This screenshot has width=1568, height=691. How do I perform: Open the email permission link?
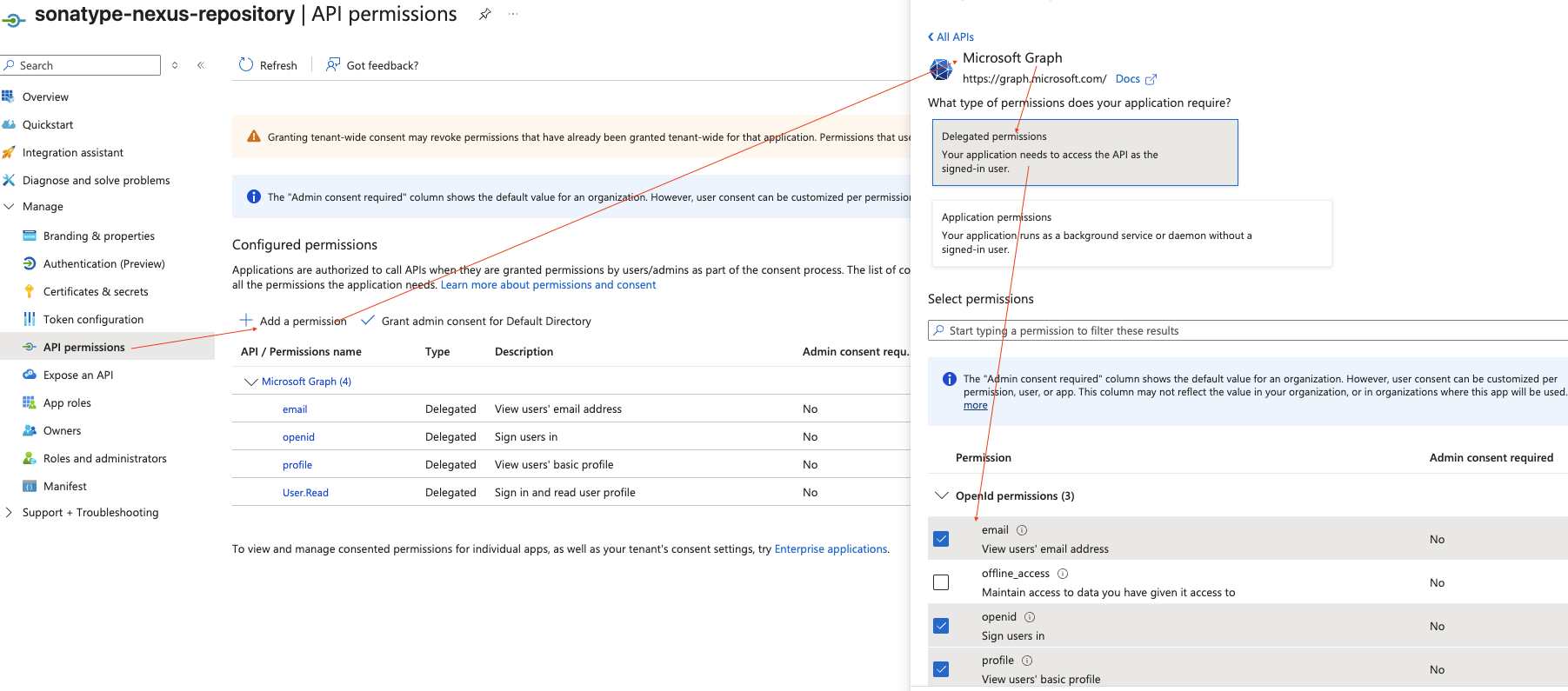[x=295, y=409]
